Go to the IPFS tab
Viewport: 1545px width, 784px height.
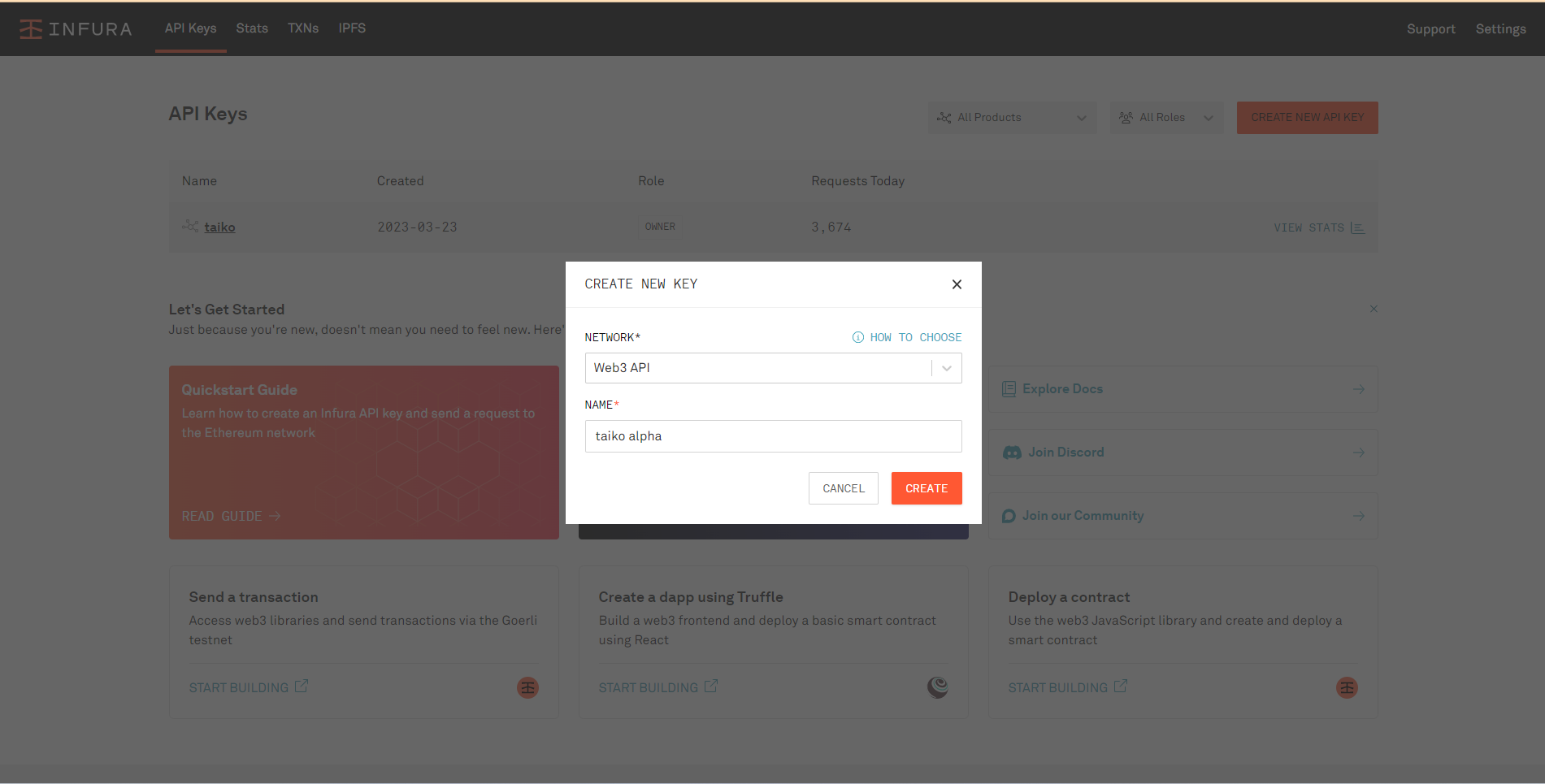[x=352, y=28]
